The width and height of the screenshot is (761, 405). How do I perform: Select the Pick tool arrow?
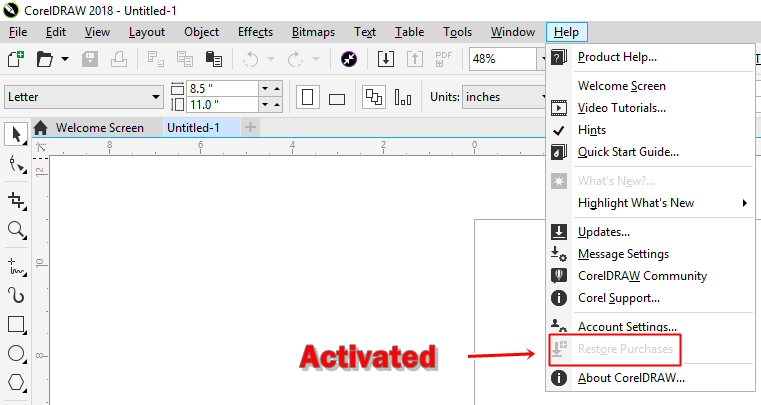[16, 134]
